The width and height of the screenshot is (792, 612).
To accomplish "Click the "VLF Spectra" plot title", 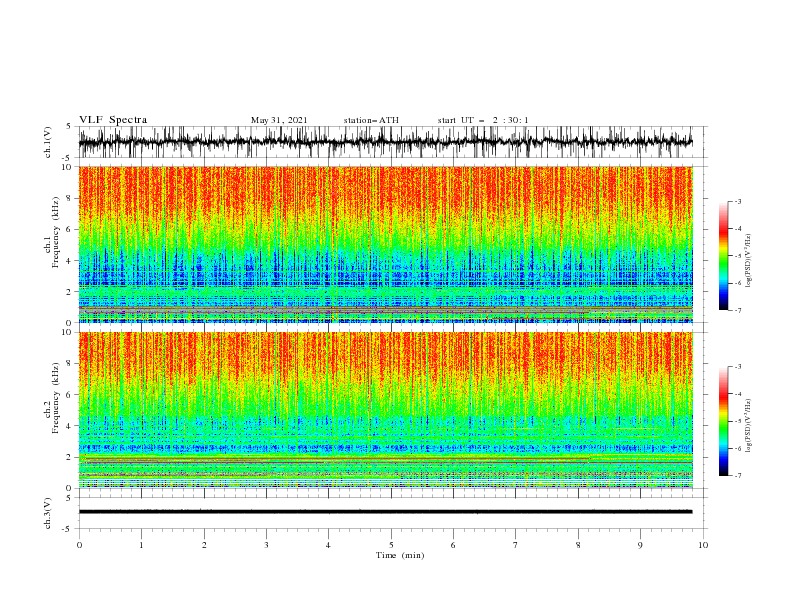I will [x=113, y=120].
